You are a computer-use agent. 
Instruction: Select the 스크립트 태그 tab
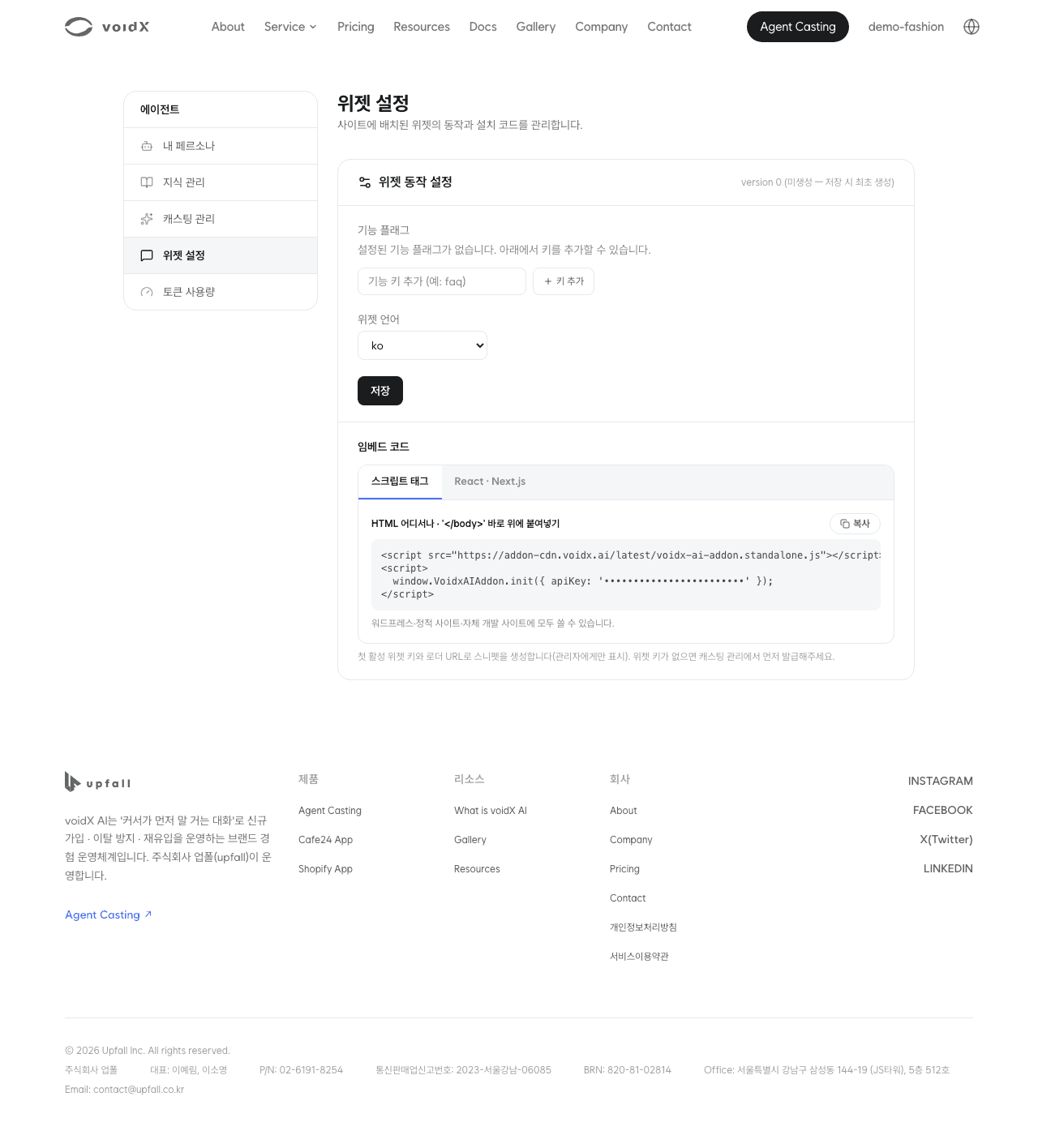tap(400, 482)
